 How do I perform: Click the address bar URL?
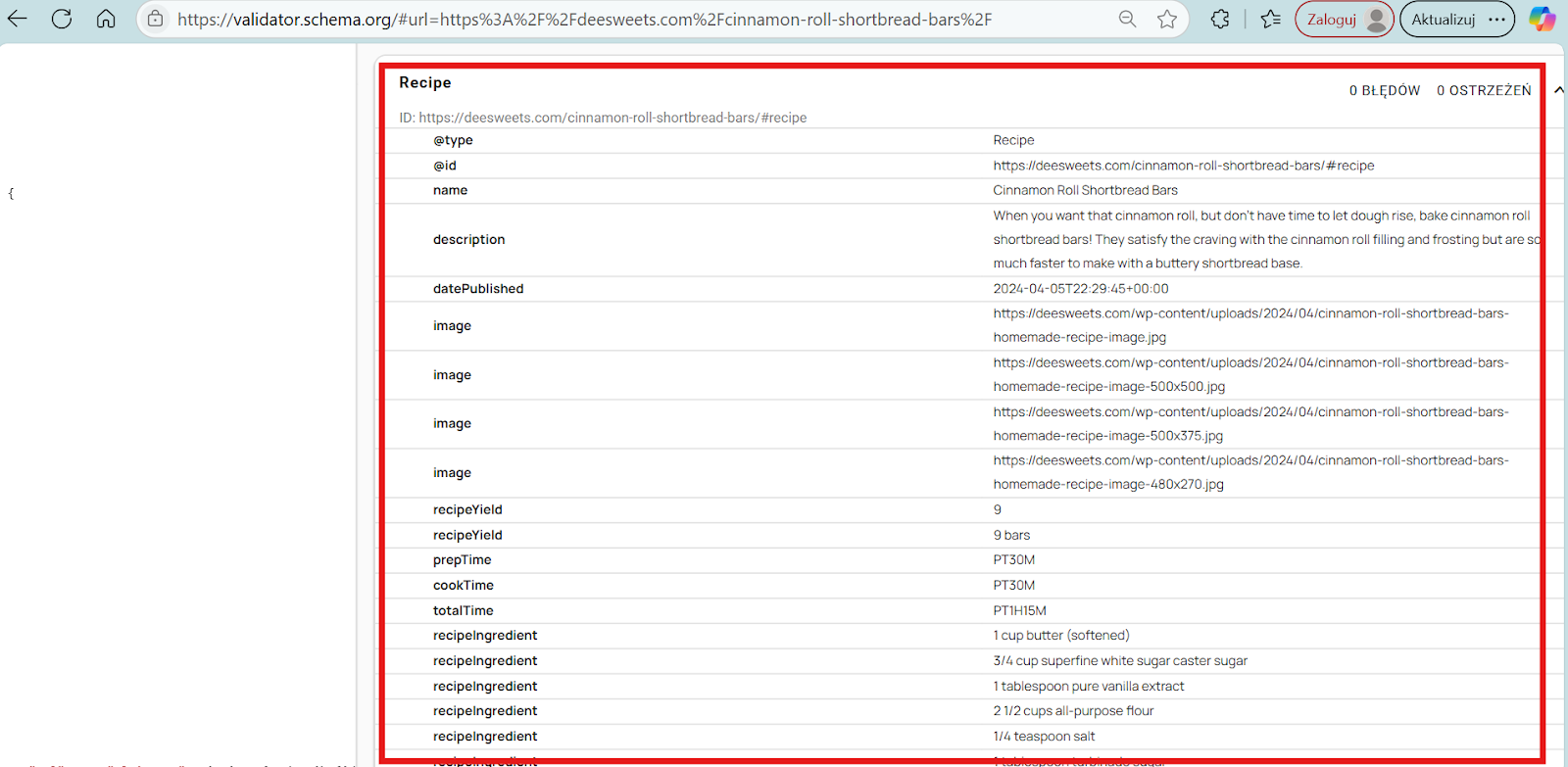tap(584, 20)
